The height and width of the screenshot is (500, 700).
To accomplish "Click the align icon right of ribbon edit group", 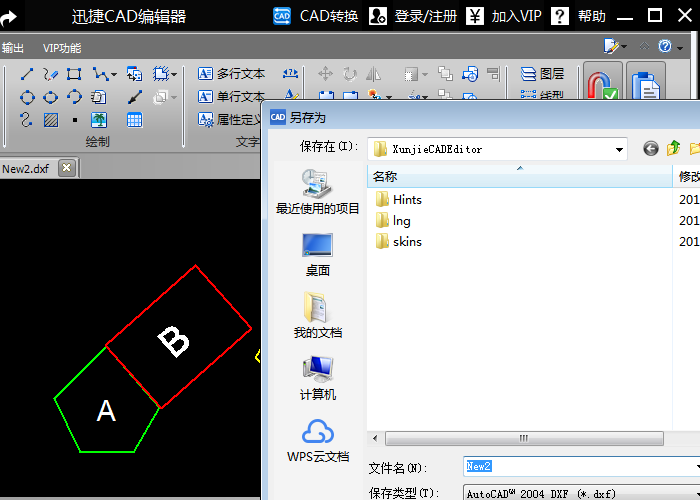I will [493, 74].
